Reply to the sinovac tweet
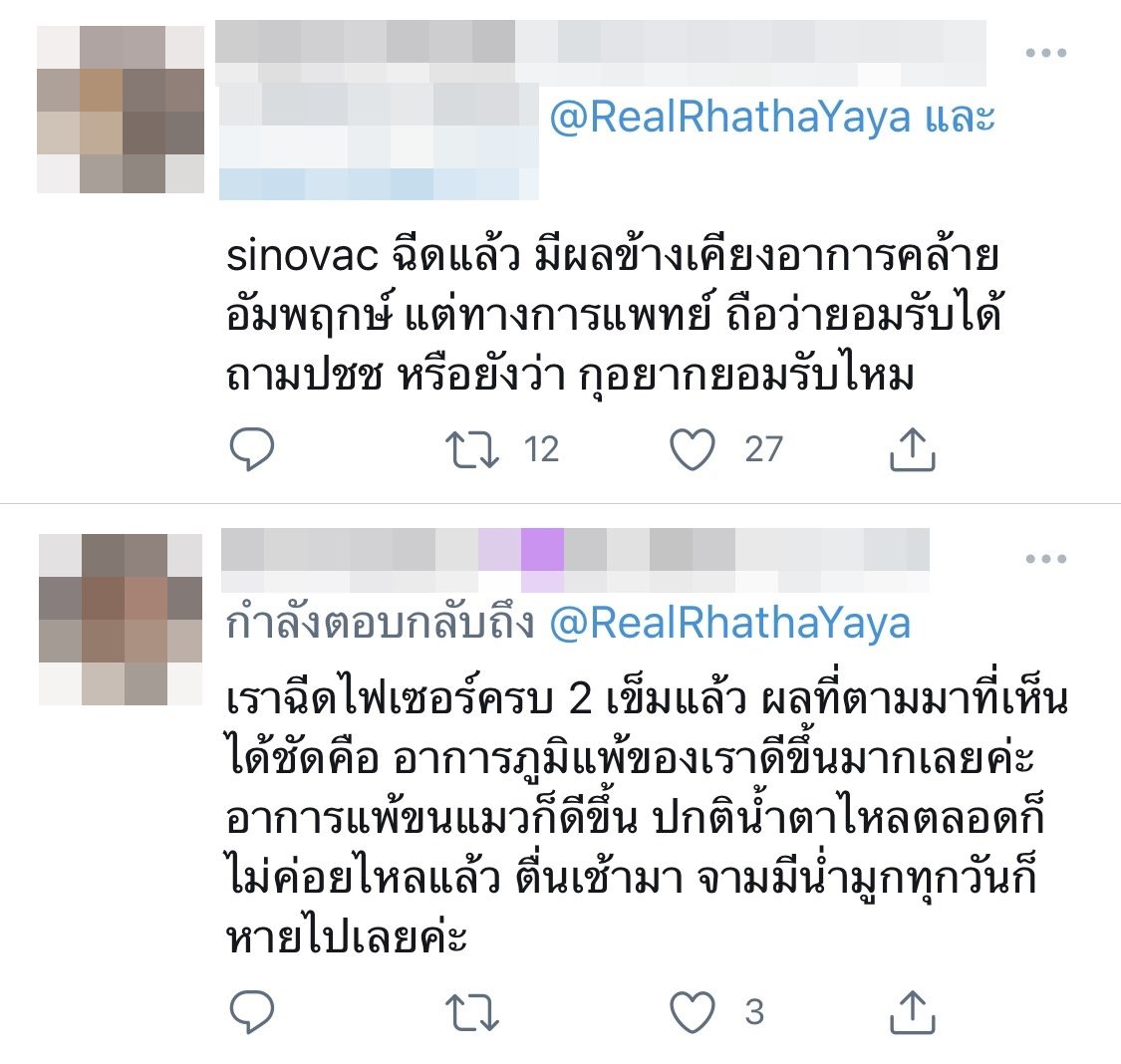This screenshot has width=1121, height=1064. 252,448
